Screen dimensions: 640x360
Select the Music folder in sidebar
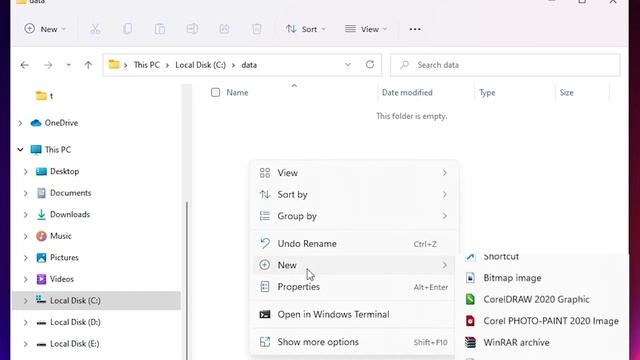coord(54,236)
